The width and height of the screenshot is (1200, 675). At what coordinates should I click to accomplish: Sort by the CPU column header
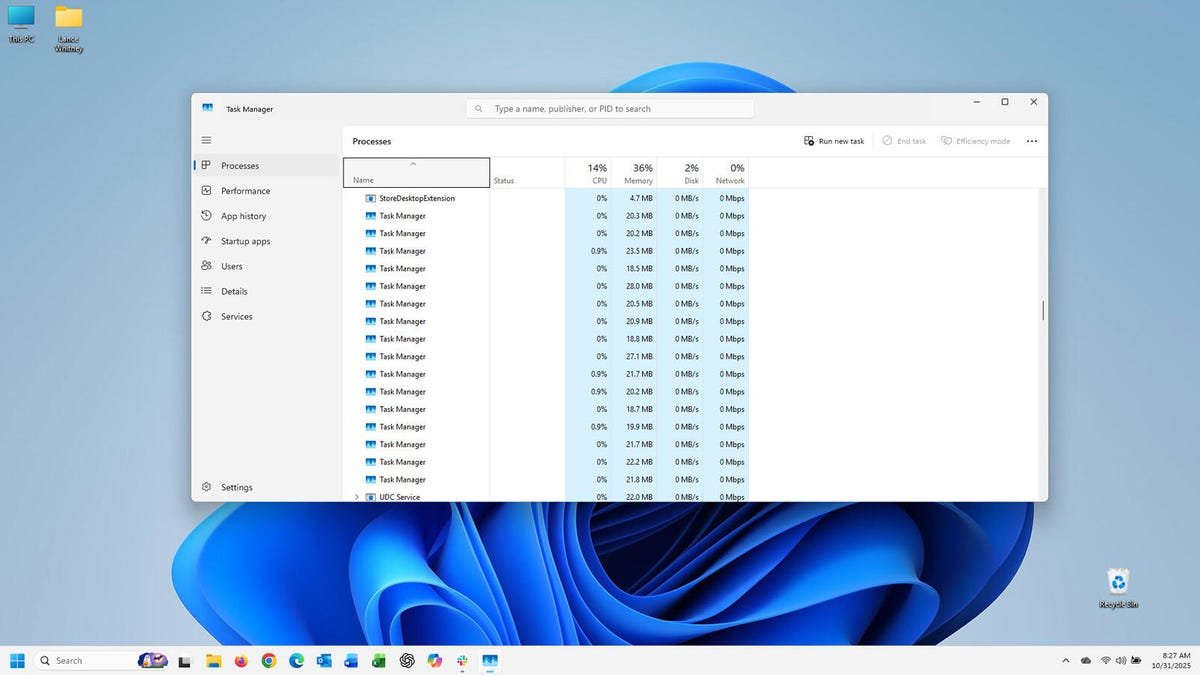(x=597, y=173)
